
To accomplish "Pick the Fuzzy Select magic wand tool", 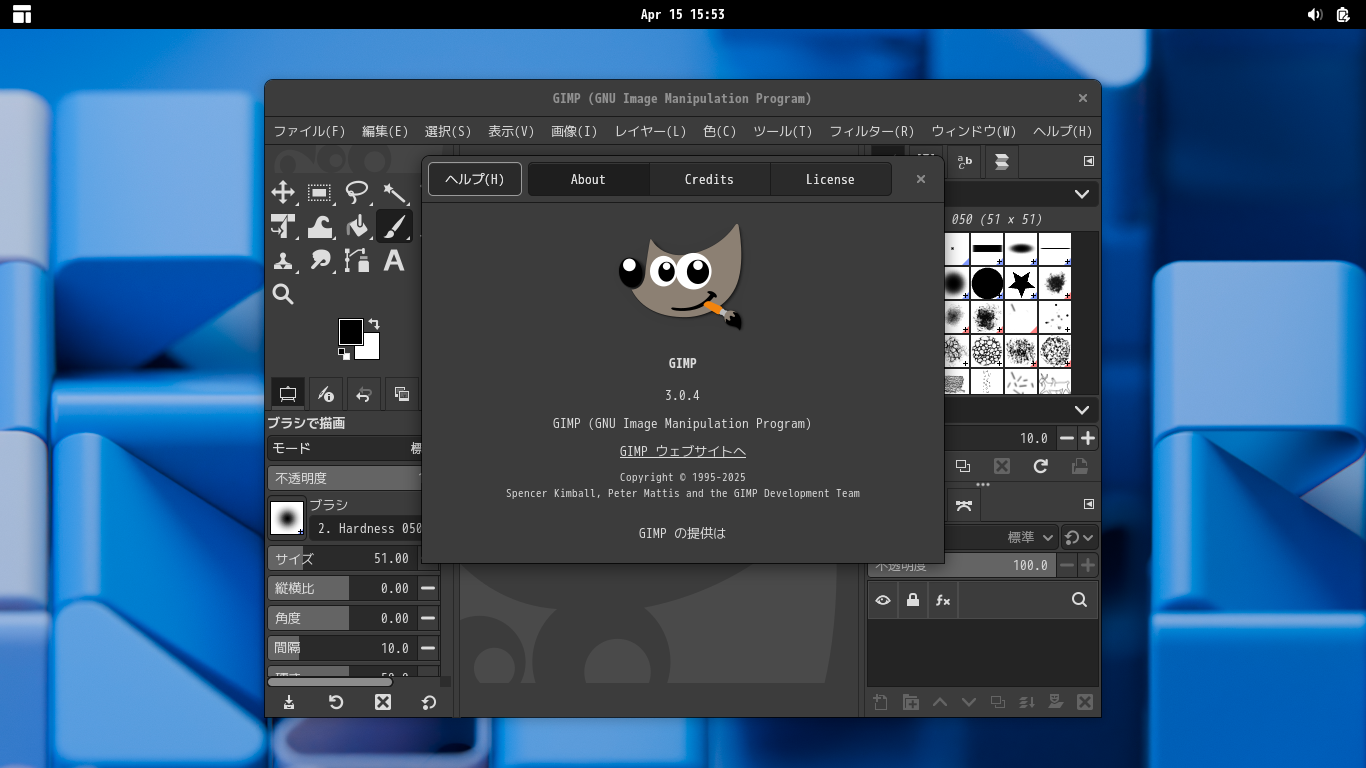I will pyautogui.click(x=394, y=193).
